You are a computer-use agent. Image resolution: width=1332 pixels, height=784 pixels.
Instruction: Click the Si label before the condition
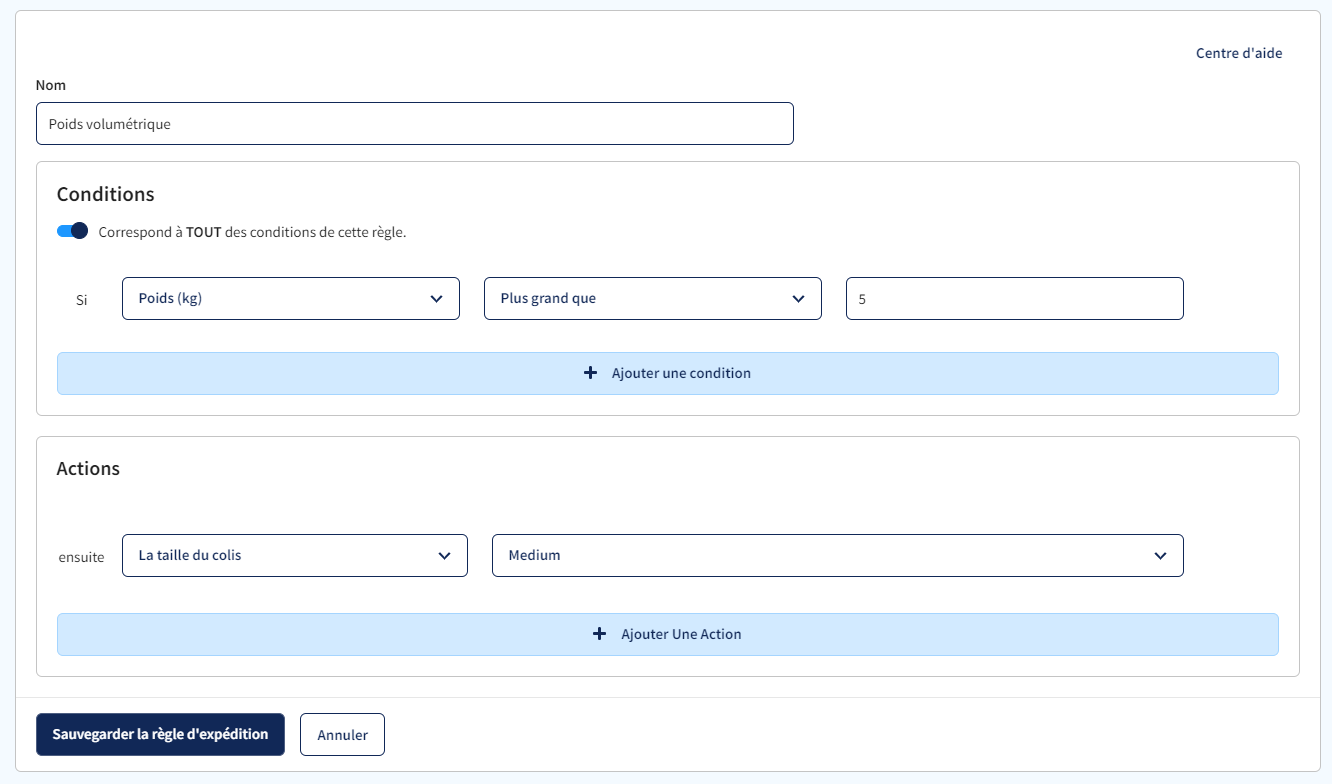82,299
